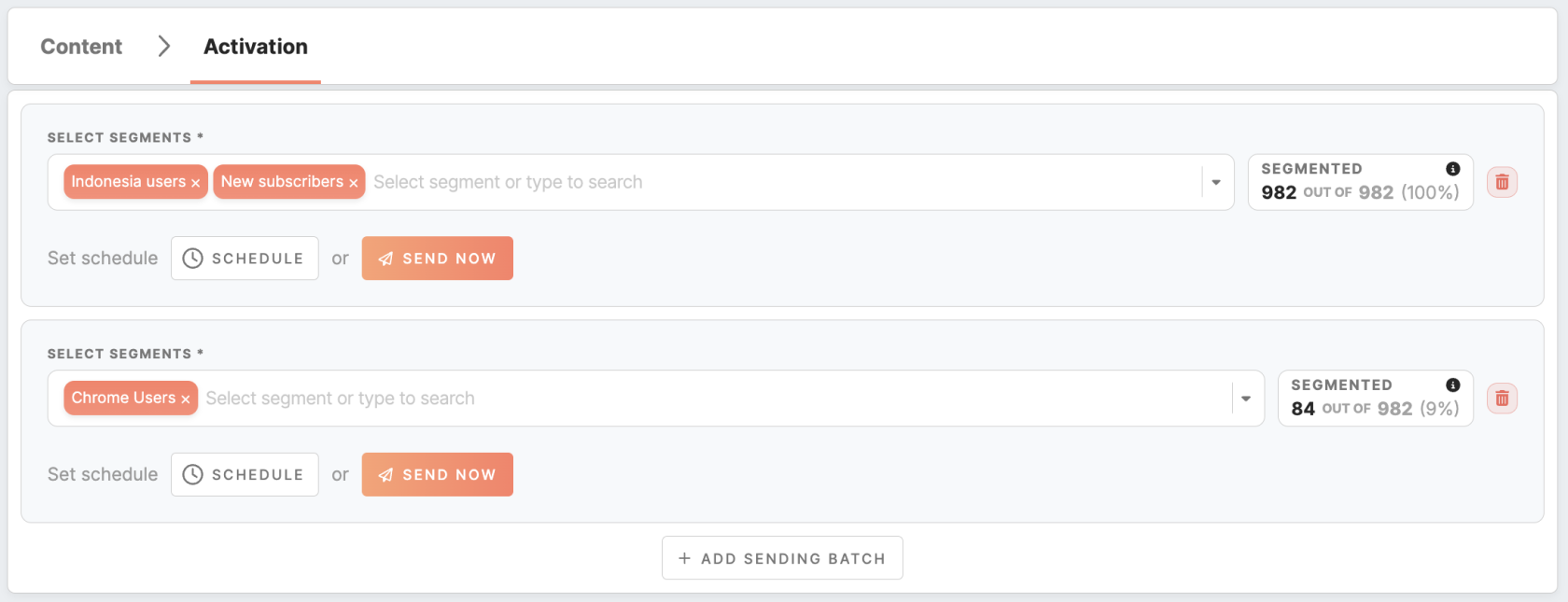Expand the second segments dropdown arrow
This screenshot has height=602, width=1568.
click(x=1245, y=399)
